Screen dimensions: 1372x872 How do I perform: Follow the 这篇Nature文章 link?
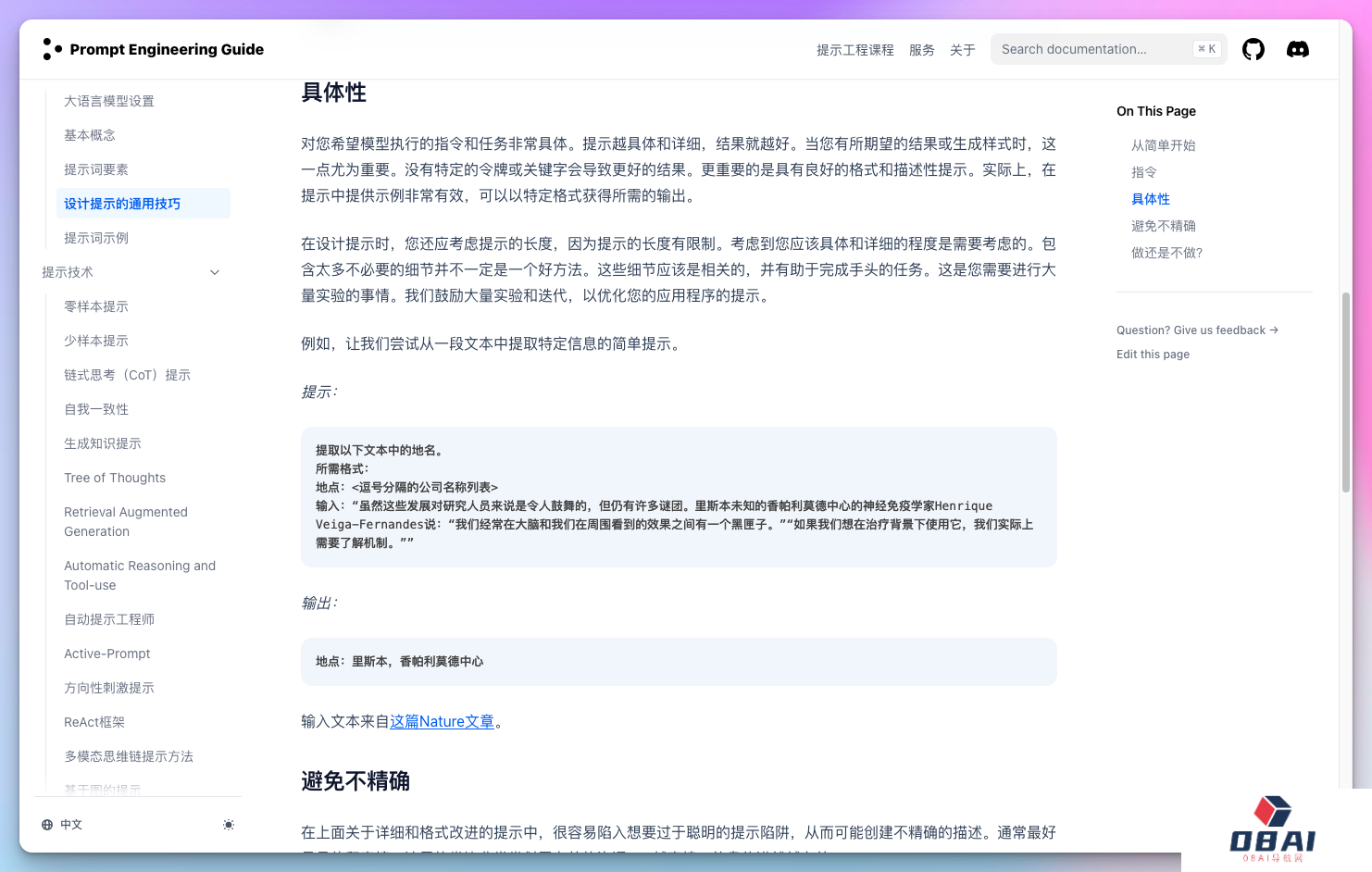[442, 721]
